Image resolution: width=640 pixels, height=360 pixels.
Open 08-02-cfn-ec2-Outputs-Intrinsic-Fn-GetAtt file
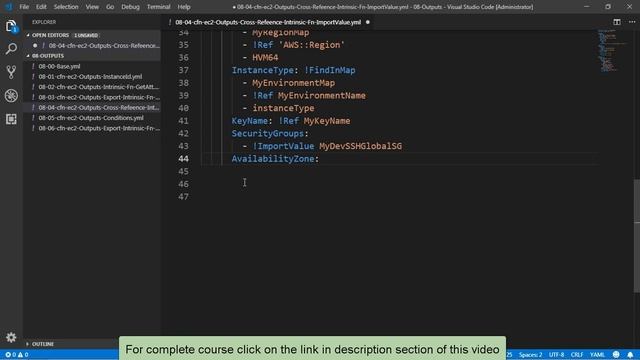[99, 87]
